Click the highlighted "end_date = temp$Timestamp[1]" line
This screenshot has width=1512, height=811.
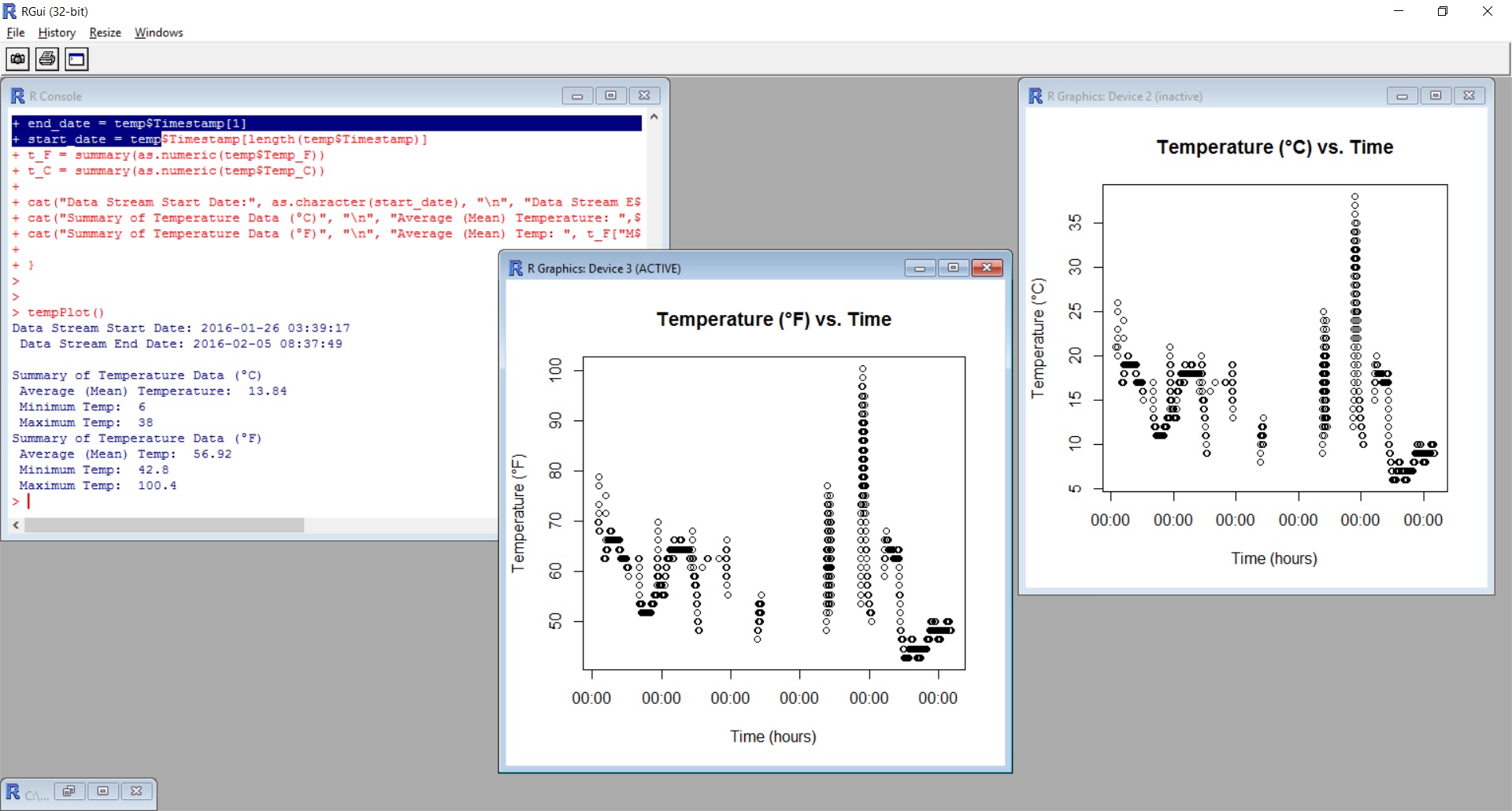coord(326,124)
